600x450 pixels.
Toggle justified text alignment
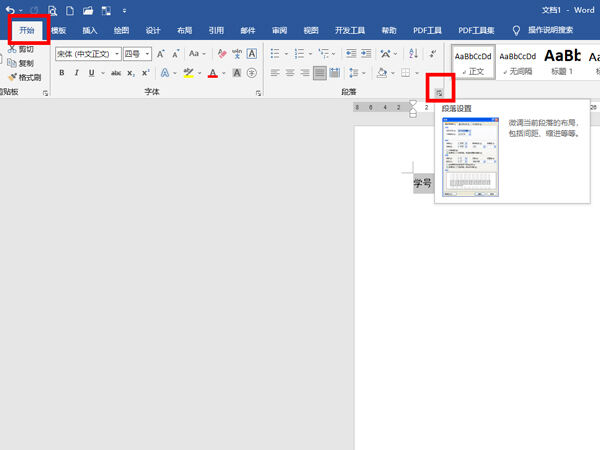[320, 73]
